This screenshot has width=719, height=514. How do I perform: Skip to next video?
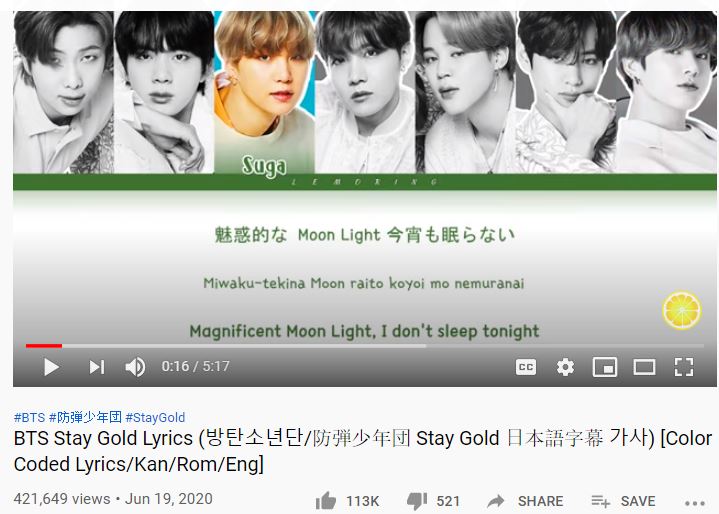pos(97,367)
